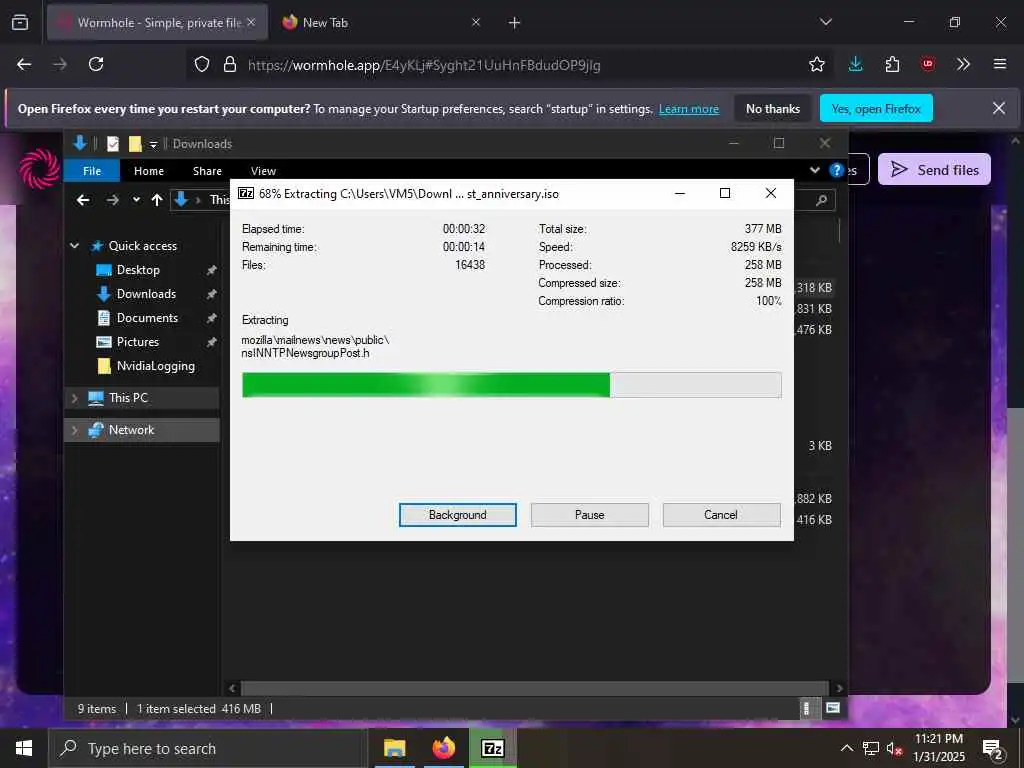The height and width of the screenshot is (768, 1024).
Task: Bookmark this page with star icon
Action: [816, 64]
